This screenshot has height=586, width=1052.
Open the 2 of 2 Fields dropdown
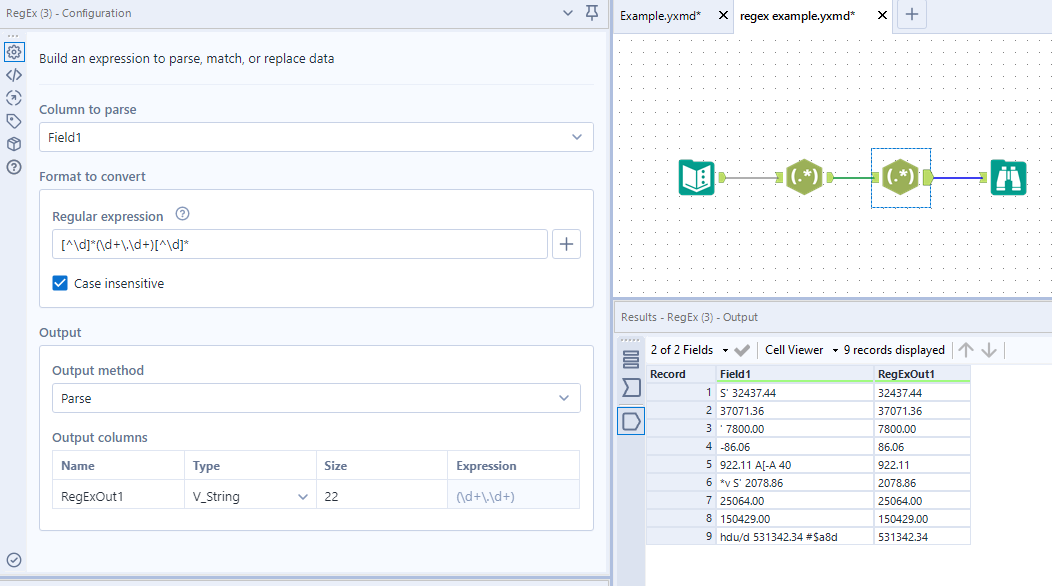pyautogui.click(x=689, y=350)
